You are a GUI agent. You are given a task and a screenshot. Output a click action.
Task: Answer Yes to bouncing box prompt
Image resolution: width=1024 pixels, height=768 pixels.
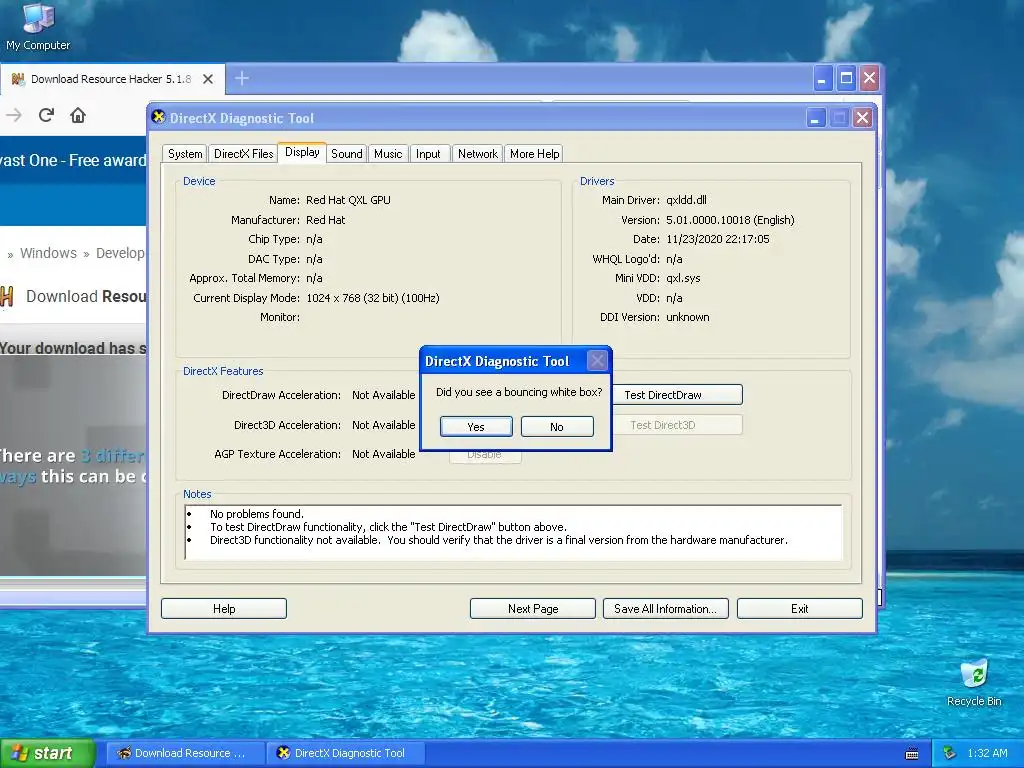point(476,426)
